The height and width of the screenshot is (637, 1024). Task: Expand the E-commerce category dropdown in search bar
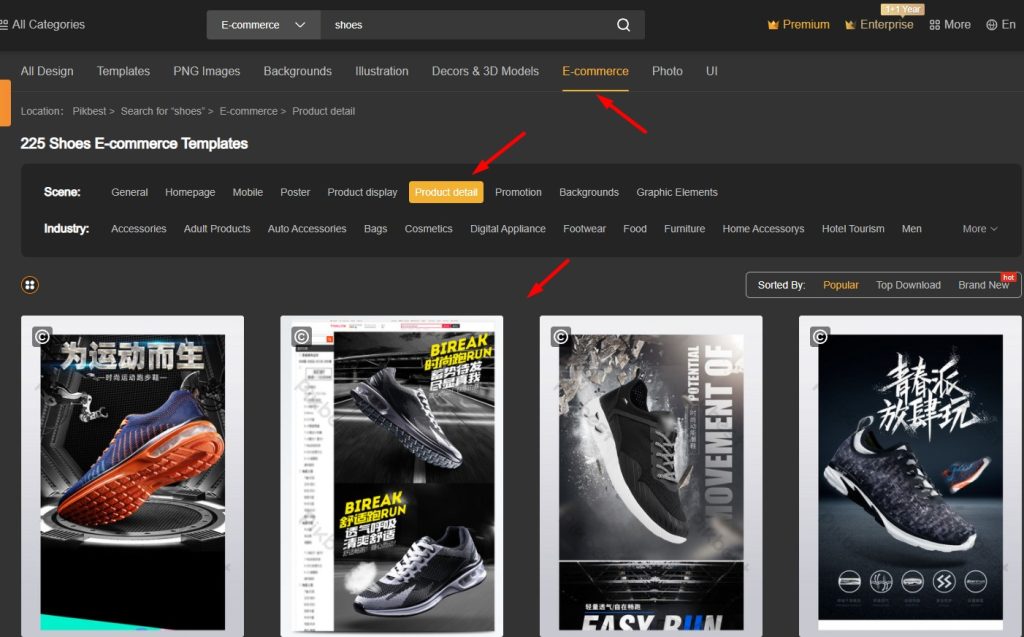coord(263,24)
